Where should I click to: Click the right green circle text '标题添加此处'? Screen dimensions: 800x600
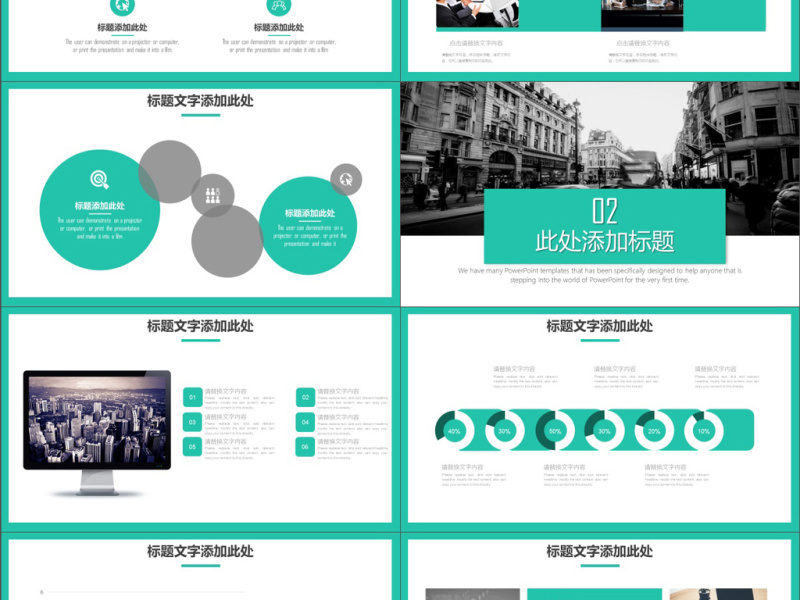pos(310,213)
